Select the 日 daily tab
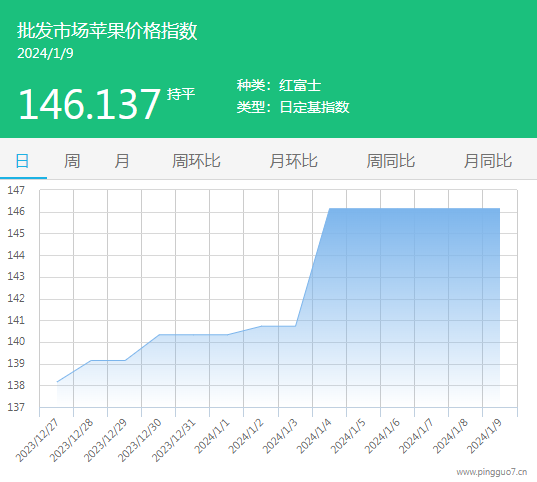Screen dimensions: 537x482 23,161
